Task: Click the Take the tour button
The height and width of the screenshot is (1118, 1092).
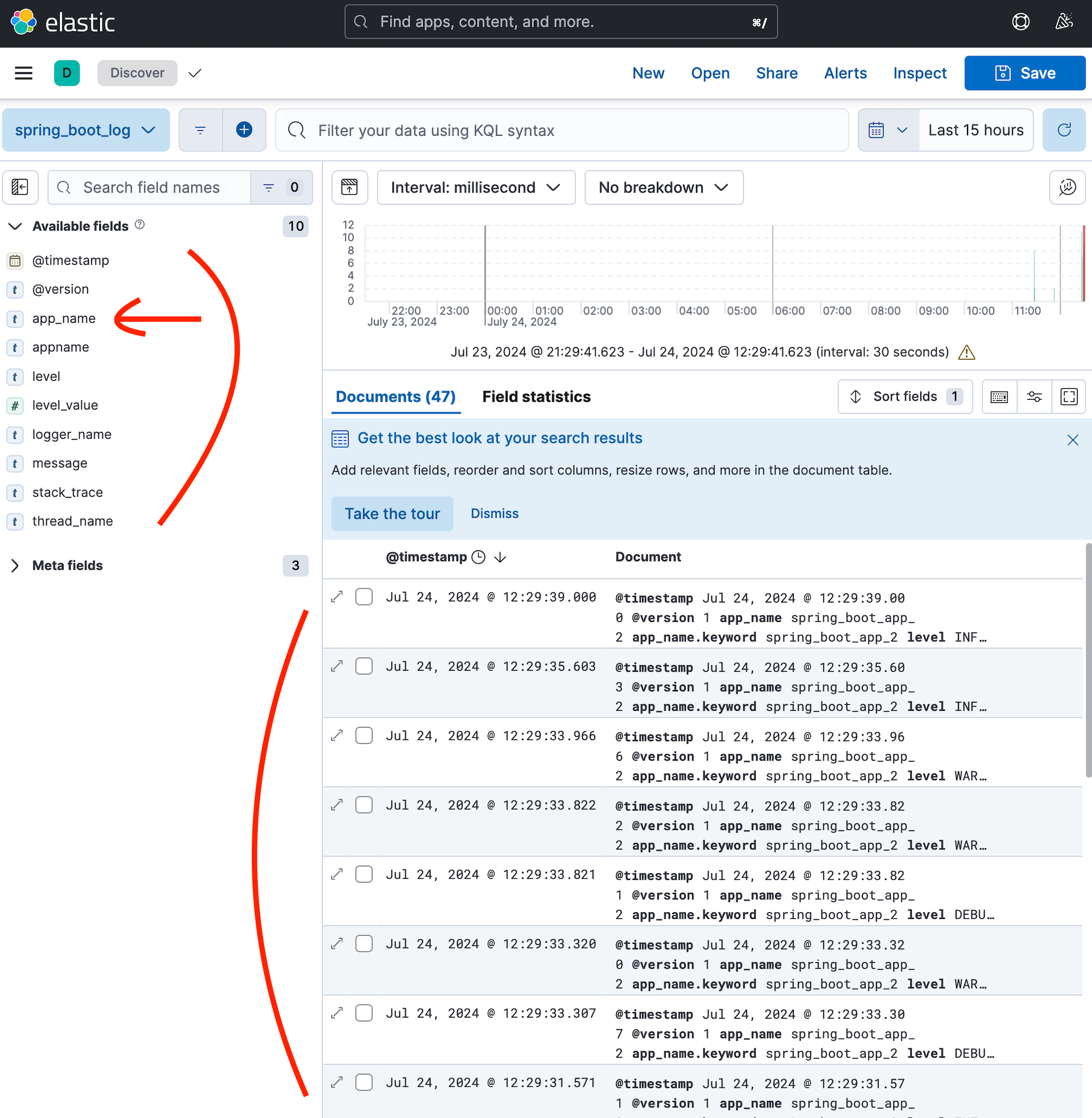Action: [392, 513]
